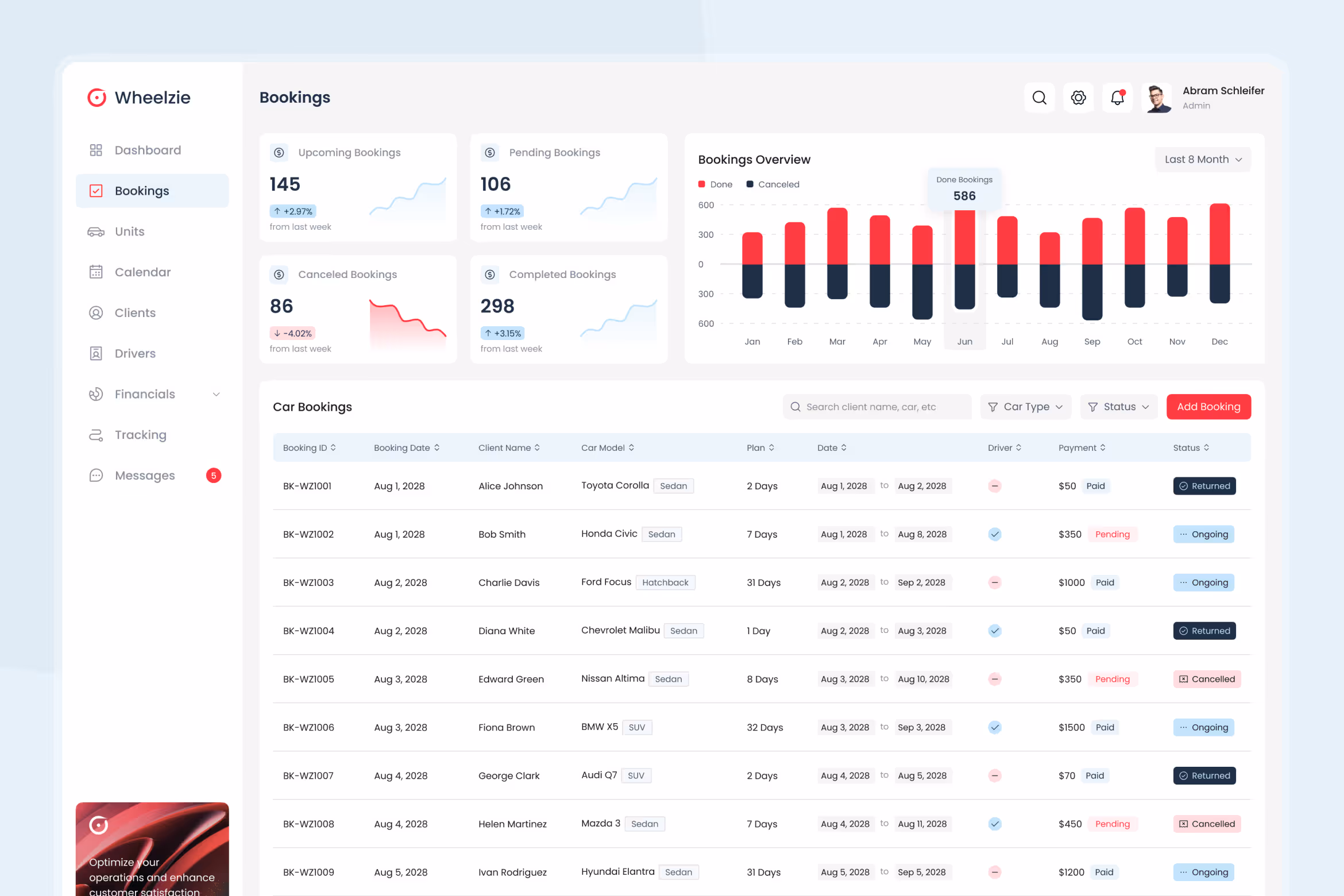The width and height of the screenshot is (1344, 896).
Task: Expand the Financials submenu chevron
Action: (216, 394)
